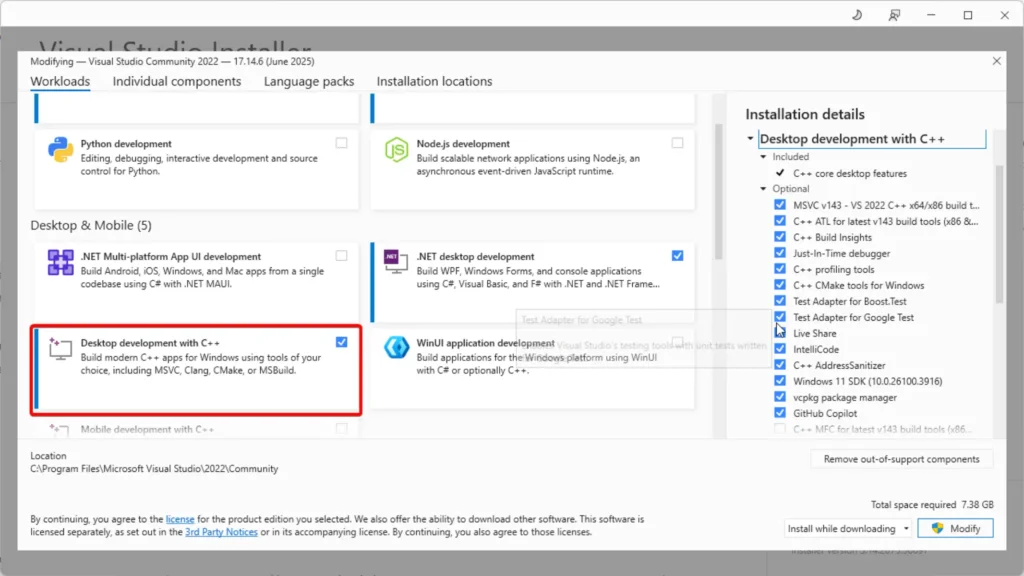1024x576 pixels.
Task: Collapse the Optional section arrow
Action: [x=763, y=189]
